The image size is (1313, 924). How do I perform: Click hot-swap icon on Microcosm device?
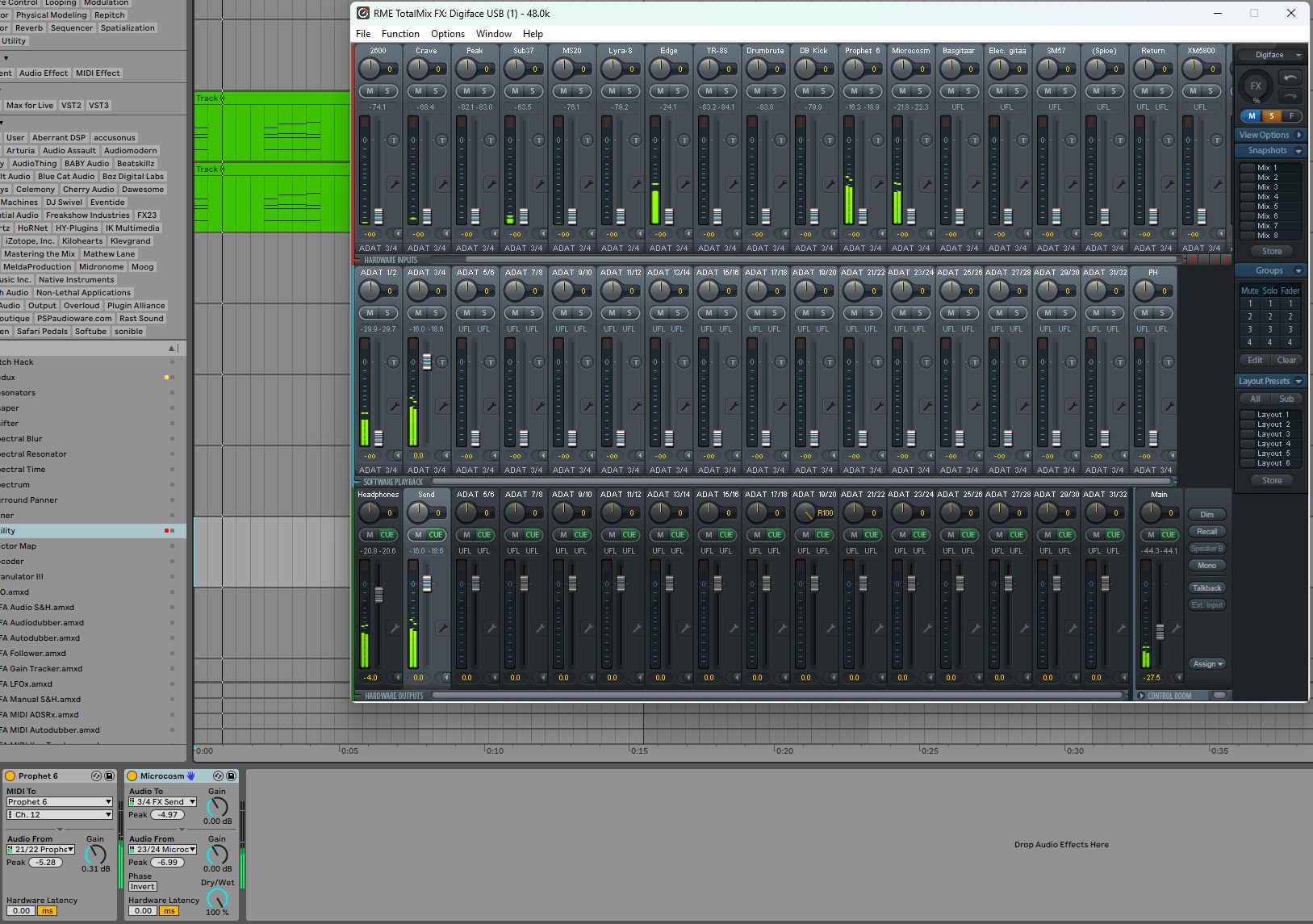pos(218,776)
